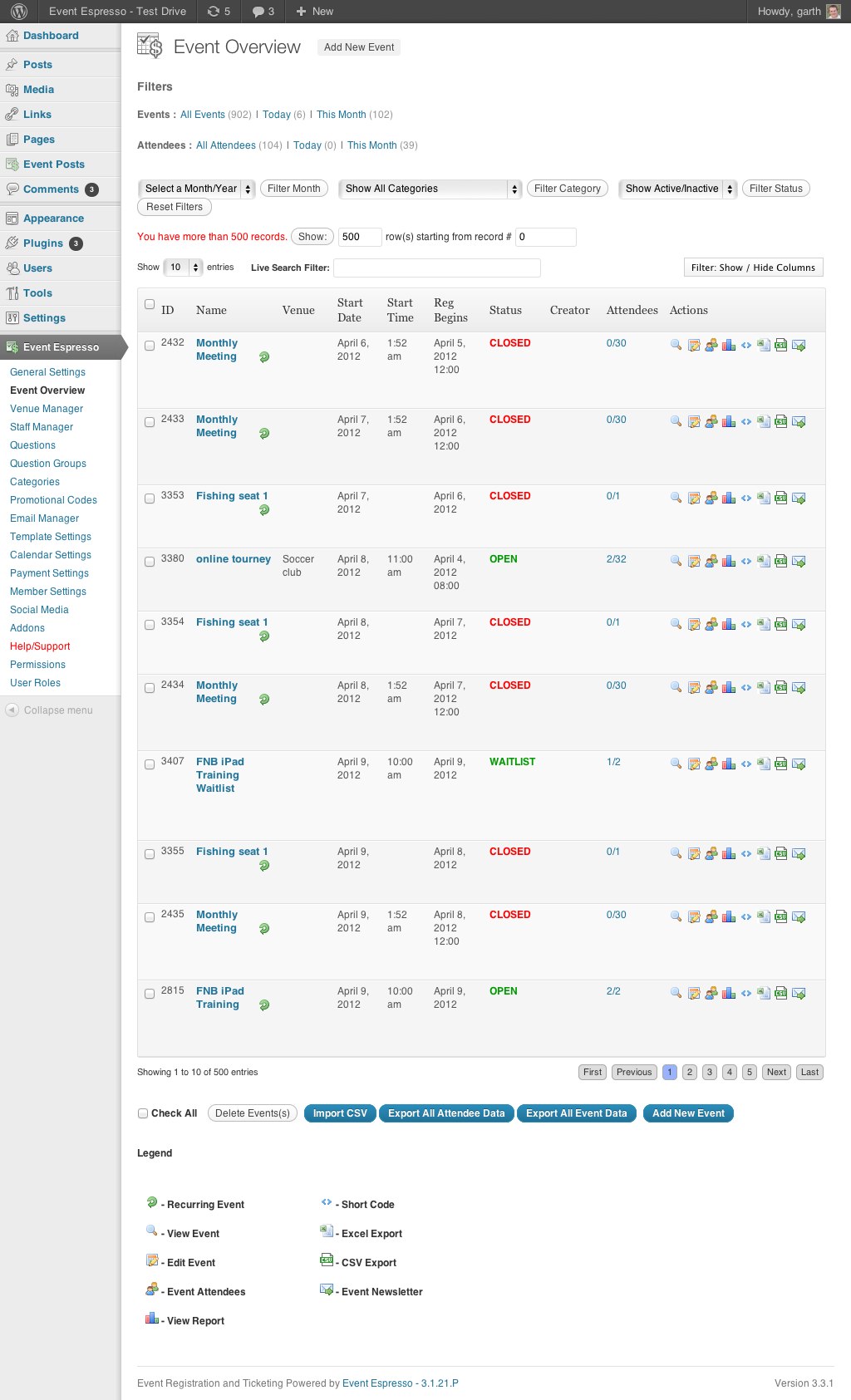Check the box for event 2435

click(150, 917)
